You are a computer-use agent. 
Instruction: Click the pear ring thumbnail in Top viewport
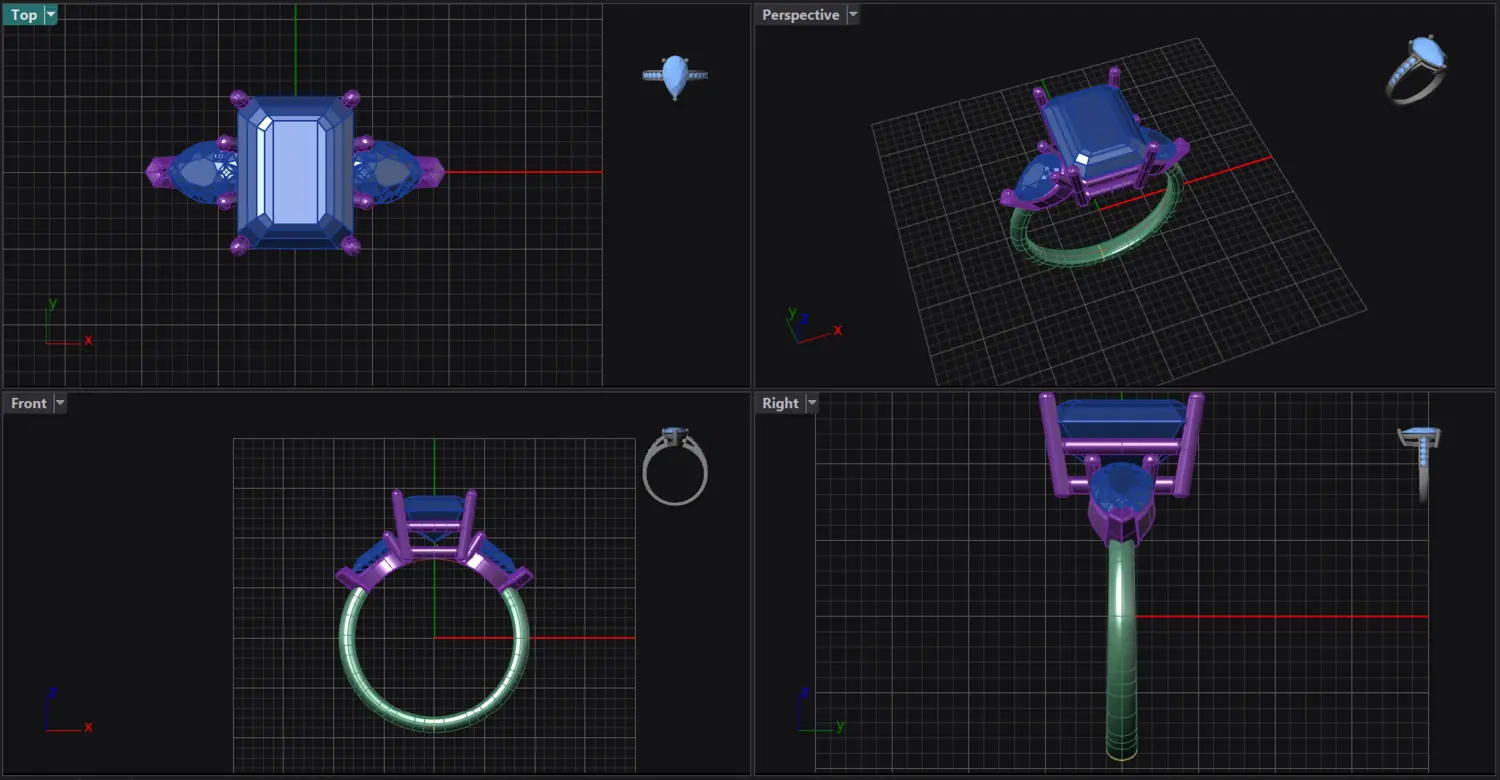click(676, 76)
